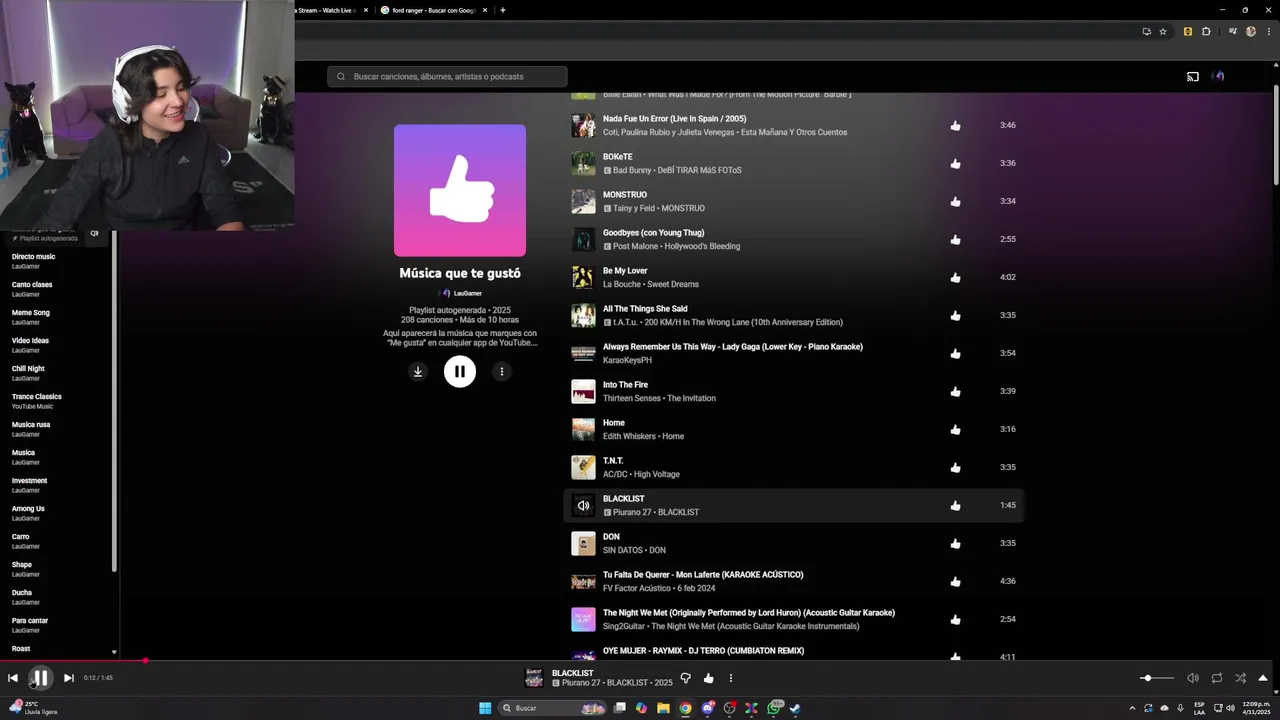
Task: Open the Thirteen Senses artist link
Action: [632, 398]
